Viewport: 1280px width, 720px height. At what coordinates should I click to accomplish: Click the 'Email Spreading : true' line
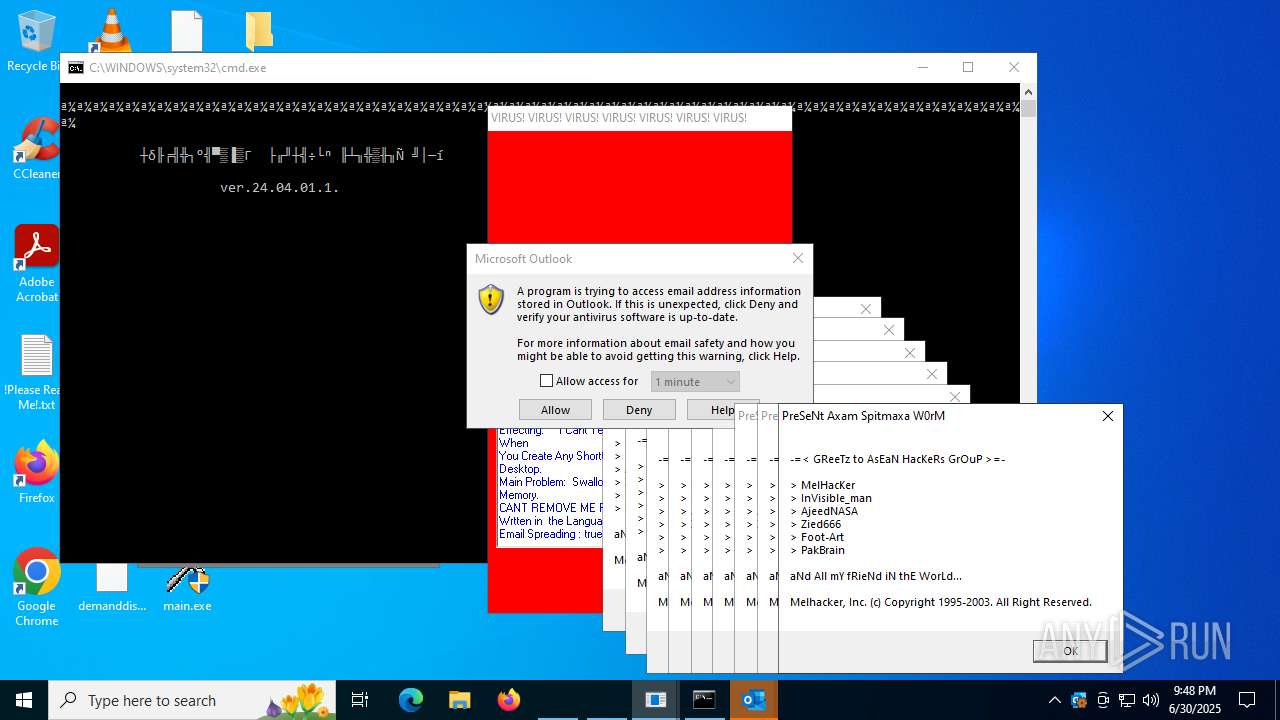(550, 534)
